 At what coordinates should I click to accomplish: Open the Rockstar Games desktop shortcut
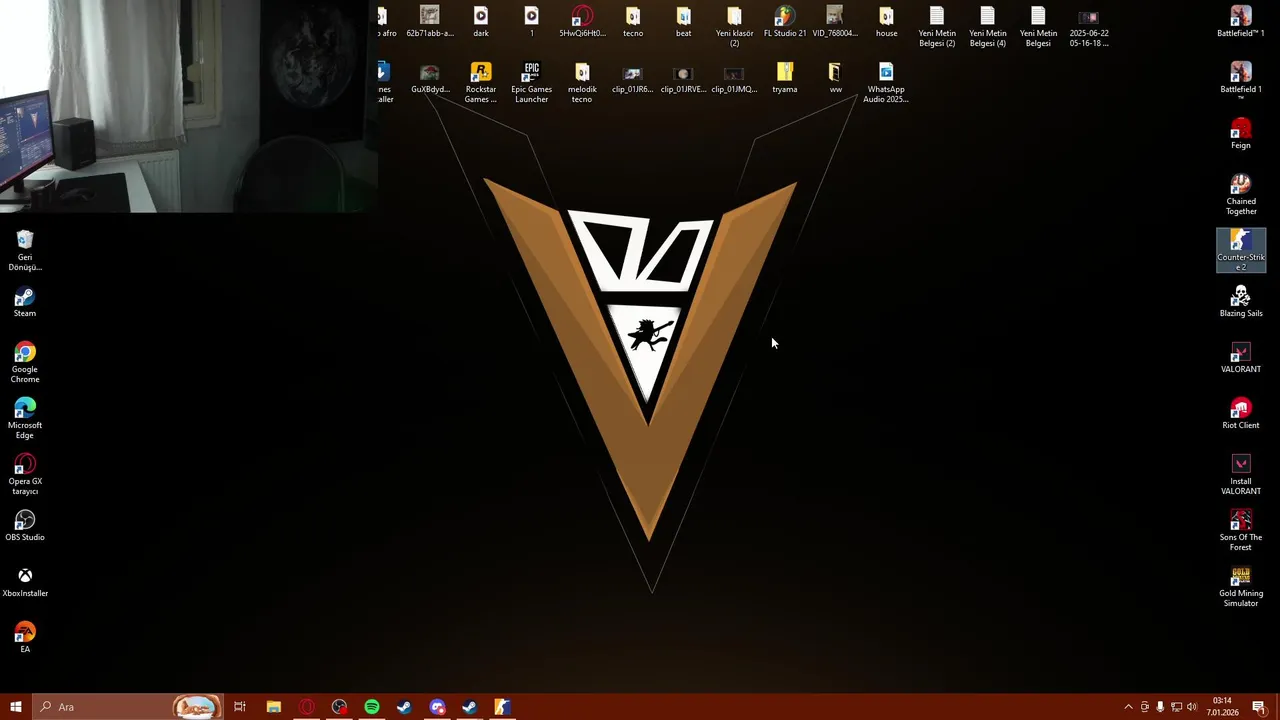coord(481,82)
